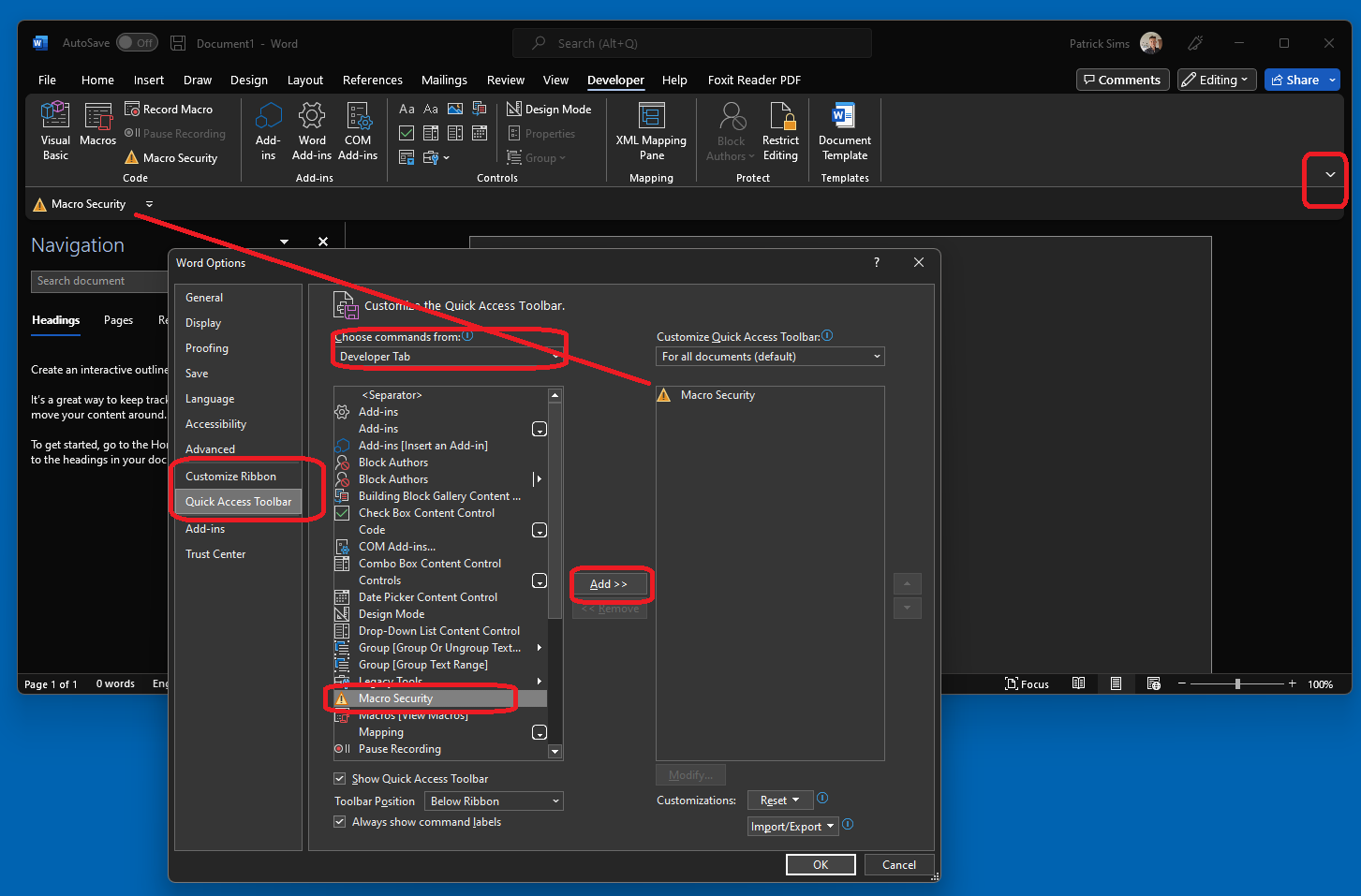
Task: Open XML Mapping Pane
Action: pyautogui.click(x=651, y=131)
